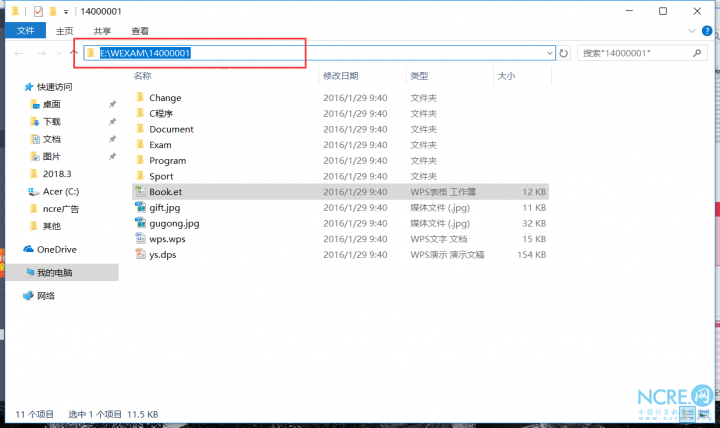Open the help question mark icon
Screen dimensions: 720x428
(707, 31)
